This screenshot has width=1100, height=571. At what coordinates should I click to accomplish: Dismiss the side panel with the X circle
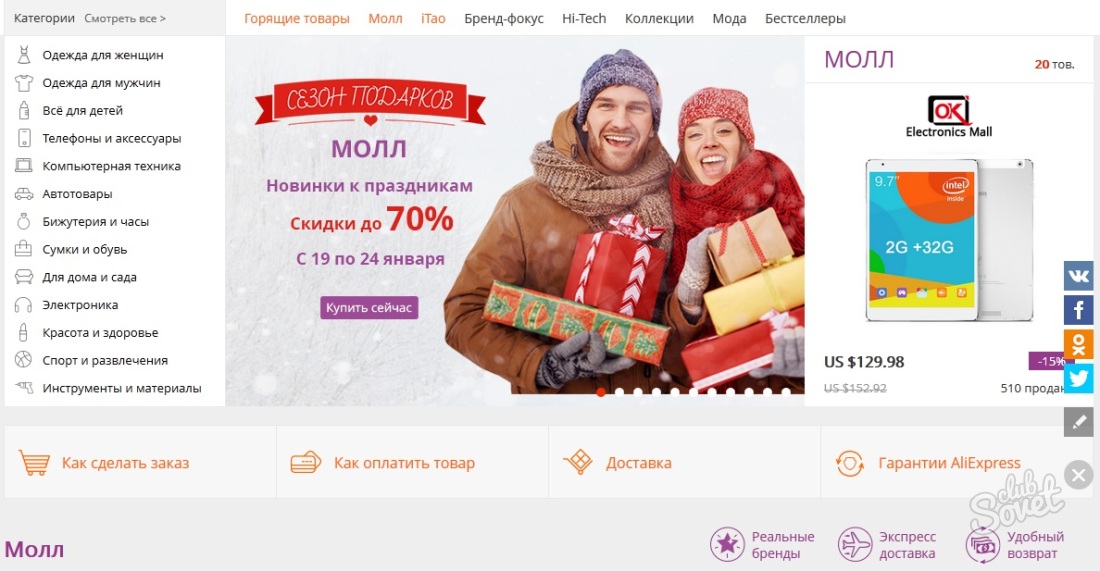pyautogui.click(x=1078, y=475)
